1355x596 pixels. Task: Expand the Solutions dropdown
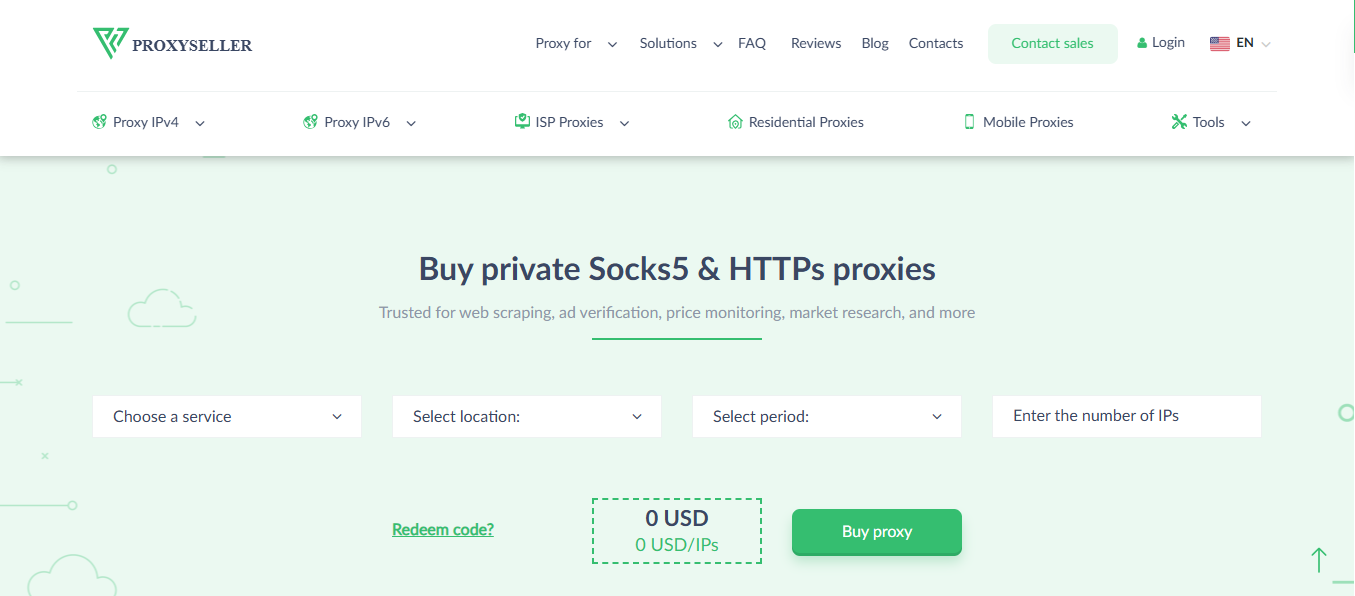717,44
